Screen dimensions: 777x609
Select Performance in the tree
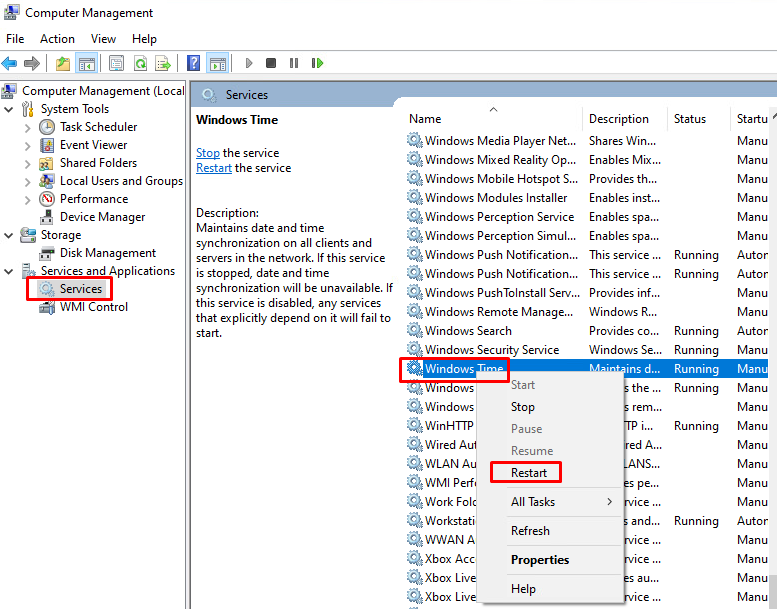[94, 199]
